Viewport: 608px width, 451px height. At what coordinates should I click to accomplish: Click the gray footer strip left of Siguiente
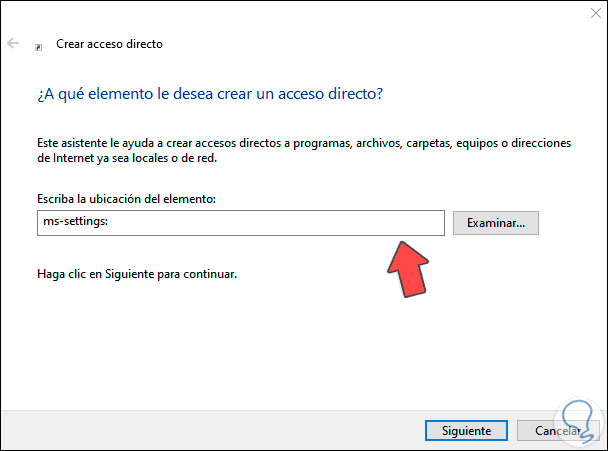click(x=200, y=431)
